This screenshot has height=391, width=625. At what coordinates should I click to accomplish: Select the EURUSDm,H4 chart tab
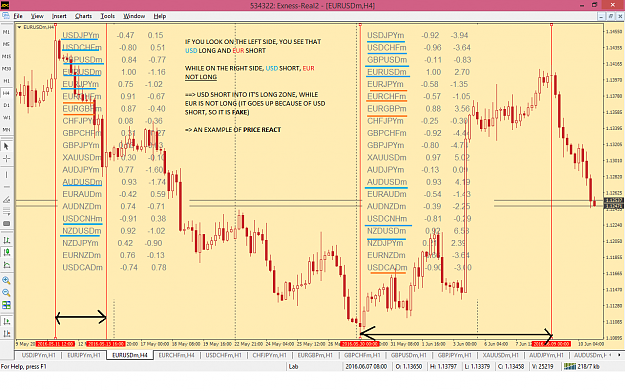click(x=130, y=355)
